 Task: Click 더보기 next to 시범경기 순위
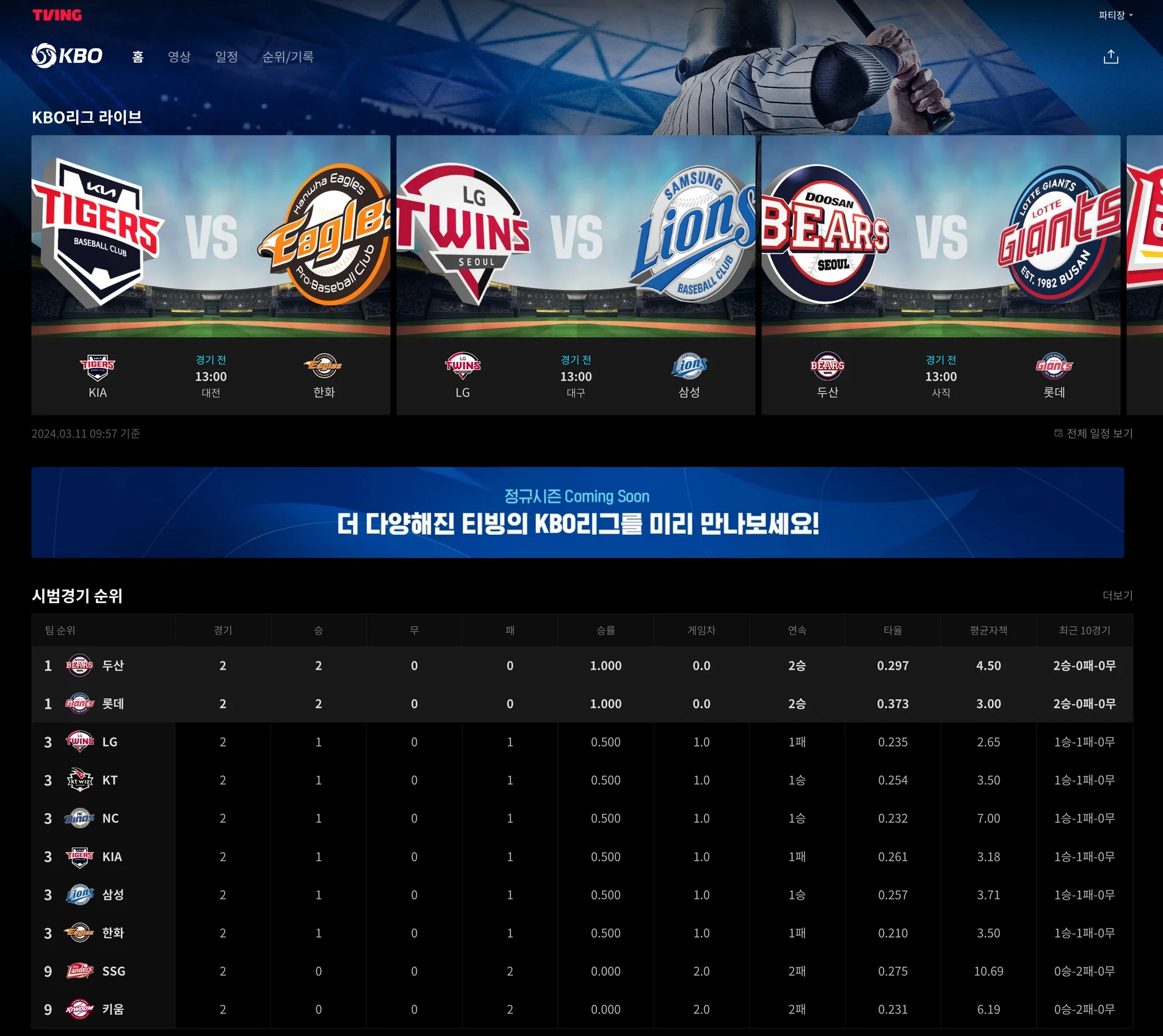click(1118, 596)
